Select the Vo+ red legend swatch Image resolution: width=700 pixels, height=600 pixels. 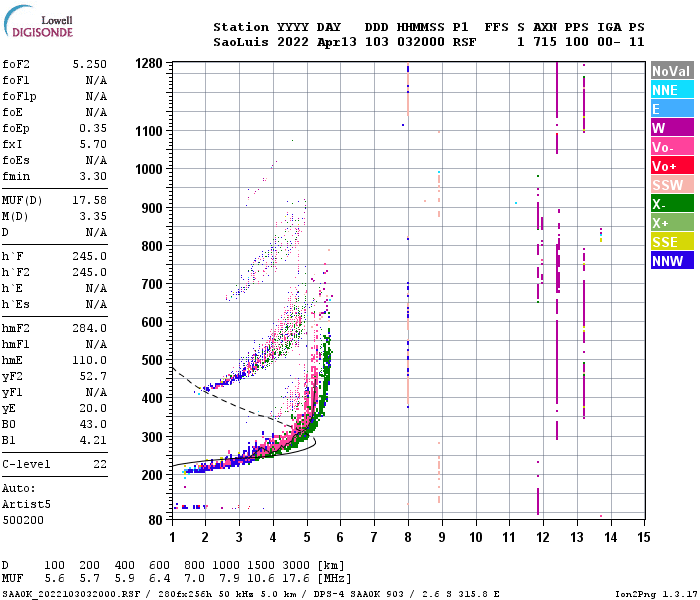coord(672,166)
